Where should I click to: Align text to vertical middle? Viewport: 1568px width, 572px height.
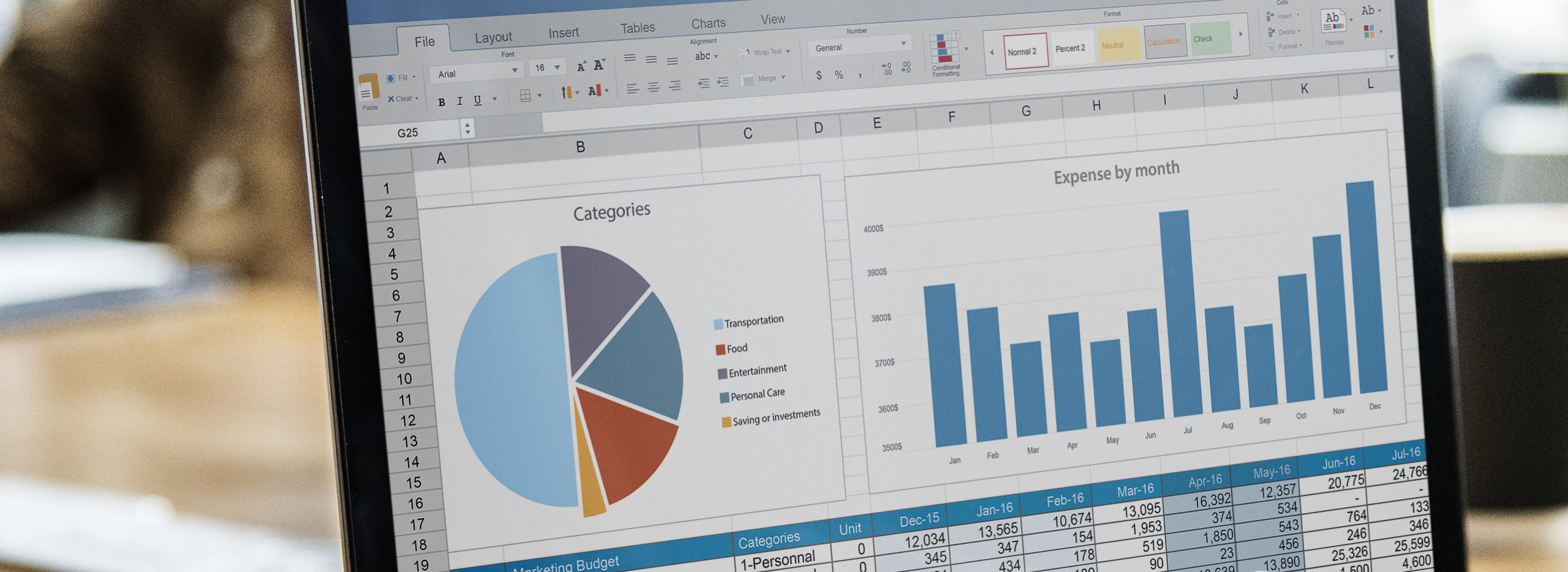(651, 59)
